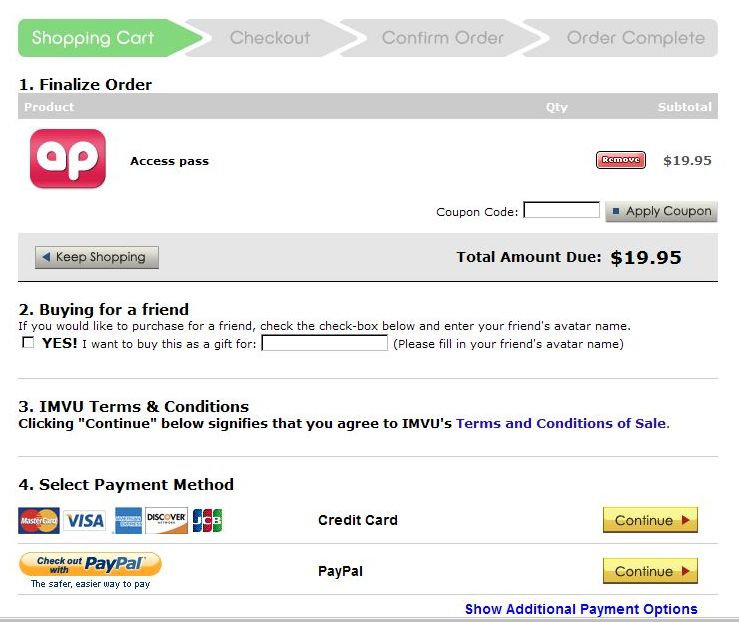Click the Discover card icon
The width and height of the screenshot is (739, 622).
[166, 520]
